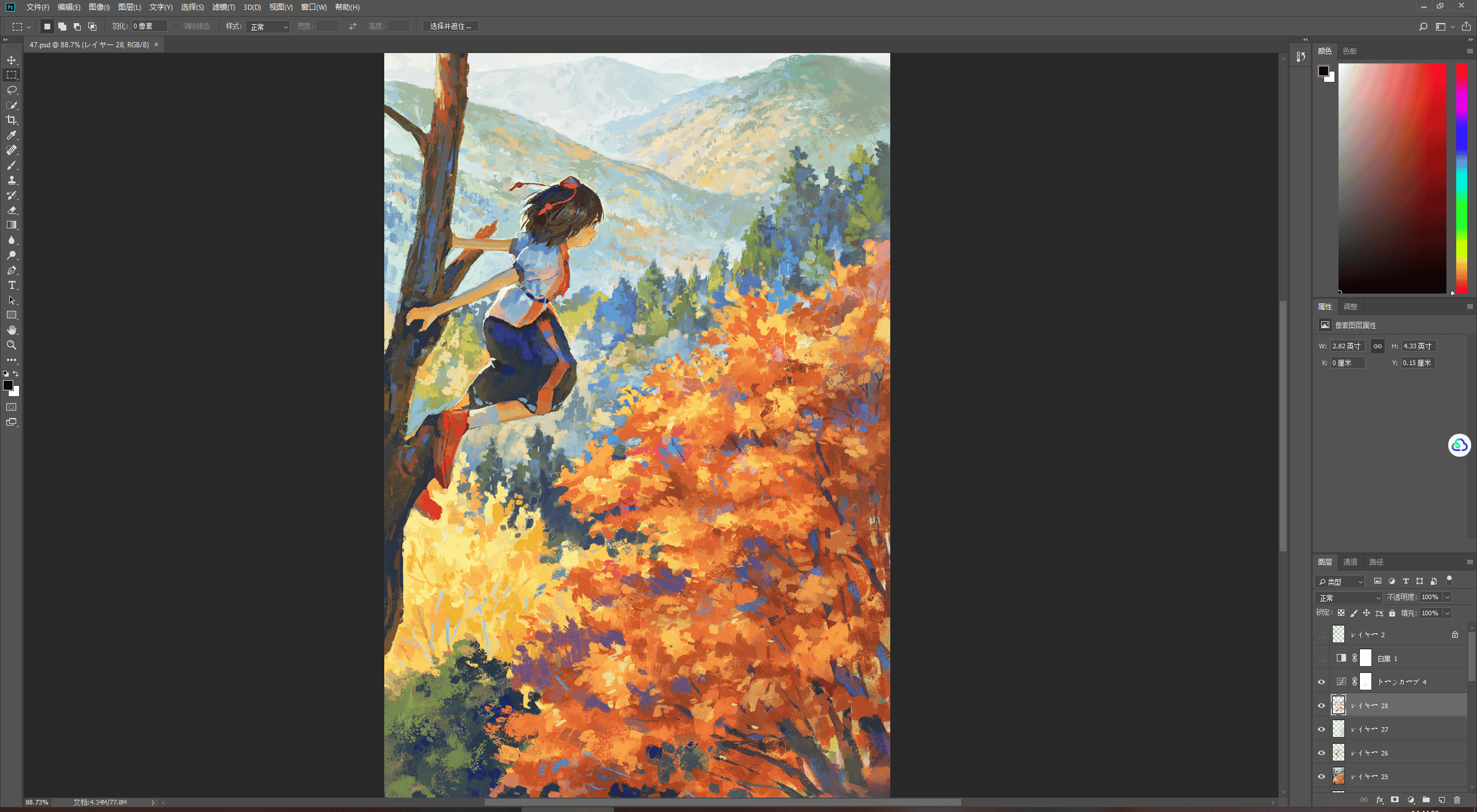Viewport: 1477px width, 812px height.
Task: Click the 选择并遮住 button
Action: [451, 26]
